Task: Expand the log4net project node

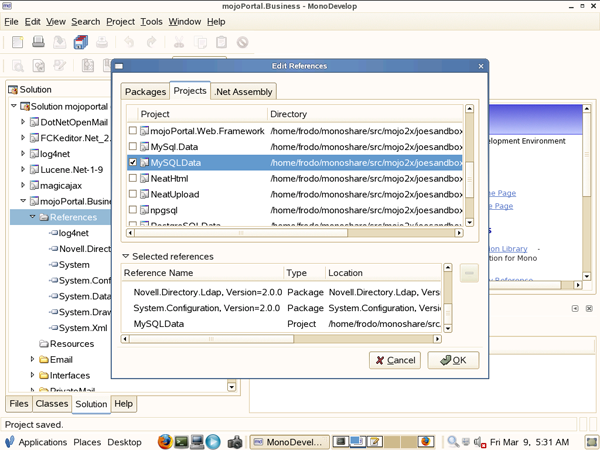Action: pyautogui.click(x=23, y=154)
